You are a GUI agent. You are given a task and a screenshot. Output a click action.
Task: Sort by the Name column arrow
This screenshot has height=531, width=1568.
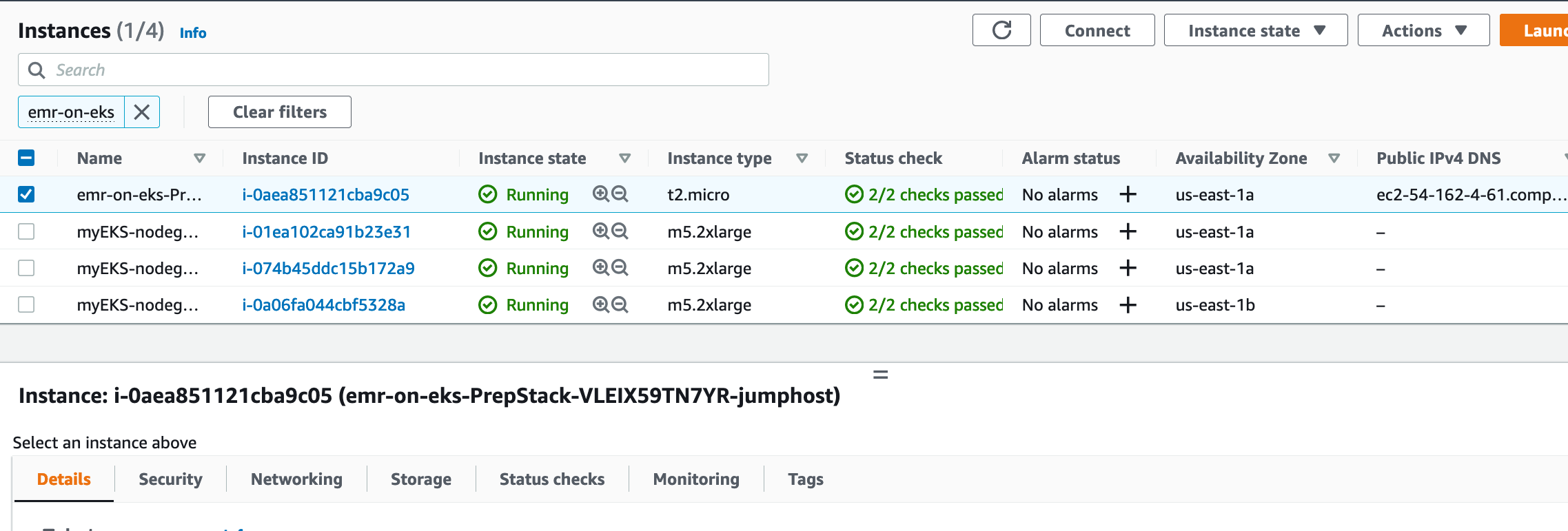tap(200, 158)
